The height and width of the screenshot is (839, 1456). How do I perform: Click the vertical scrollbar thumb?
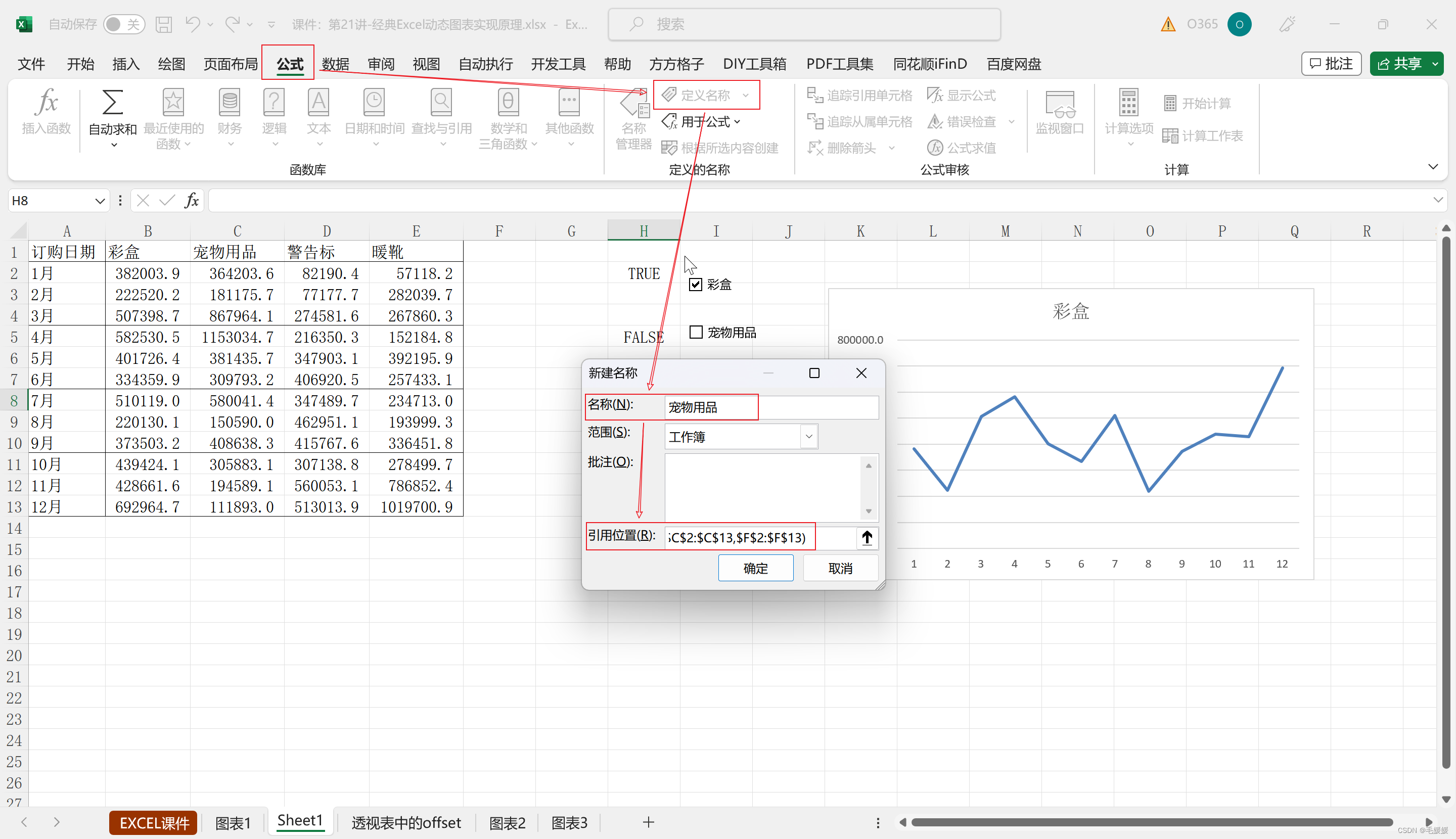coord(1445,501)
